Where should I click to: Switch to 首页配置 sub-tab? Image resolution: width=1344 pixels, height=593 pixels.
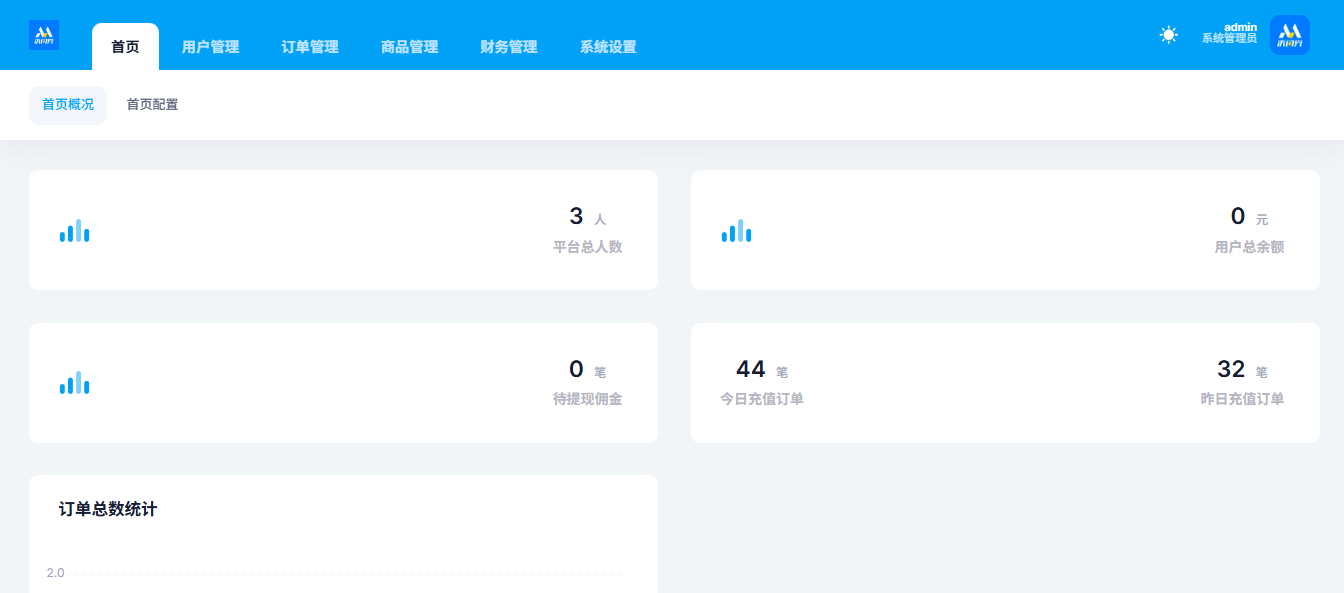(152, 105)
